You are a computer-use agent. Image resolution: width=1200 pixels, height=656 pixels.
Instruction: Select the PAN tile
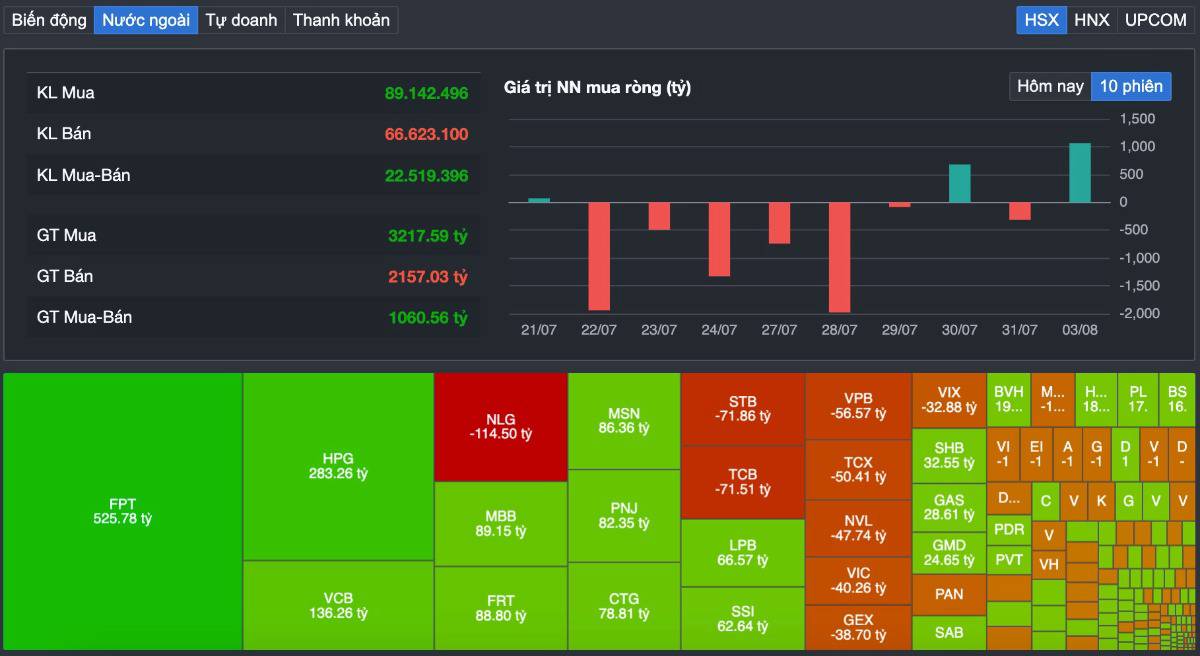pos(949,594)
